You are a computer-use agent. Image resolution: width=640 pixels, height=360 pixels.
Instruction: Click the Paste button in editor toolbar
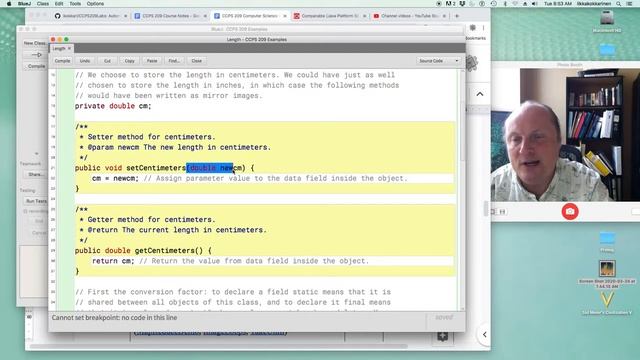tap(152, 61)
